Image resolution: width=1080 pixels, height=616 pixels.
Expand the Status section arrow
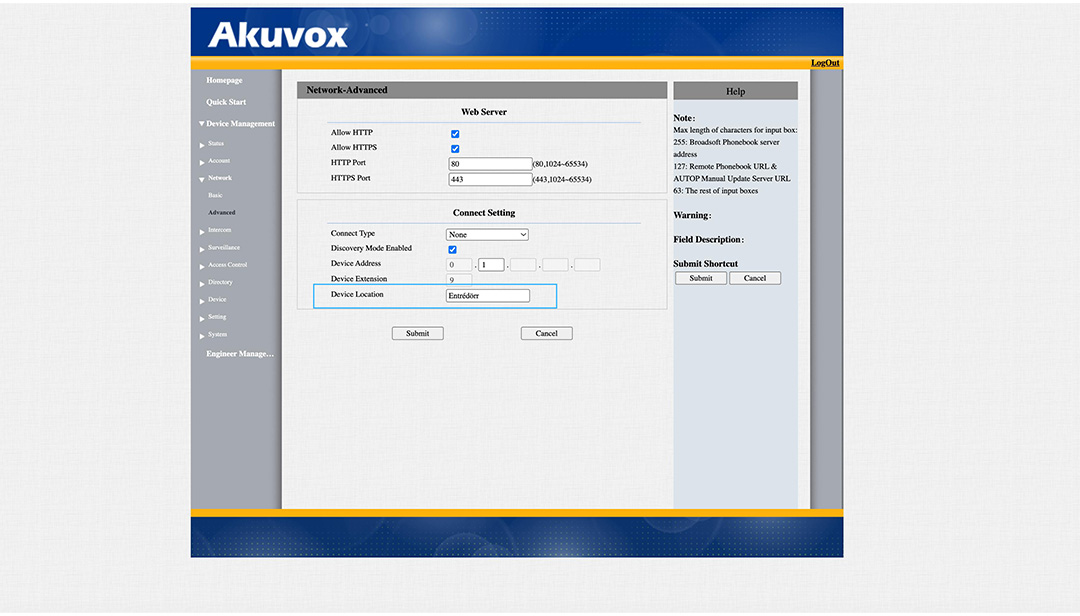203,145
